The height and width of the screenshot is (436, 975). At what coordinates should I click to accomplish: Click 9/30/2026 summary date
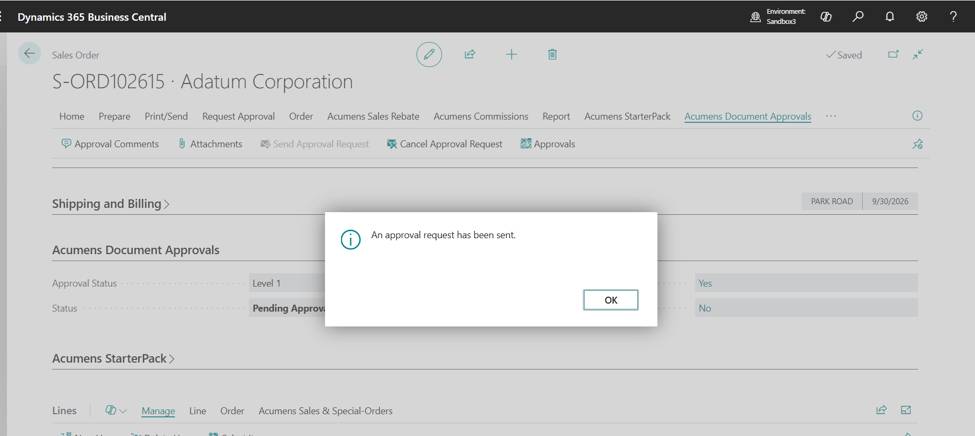coord(890,202)
